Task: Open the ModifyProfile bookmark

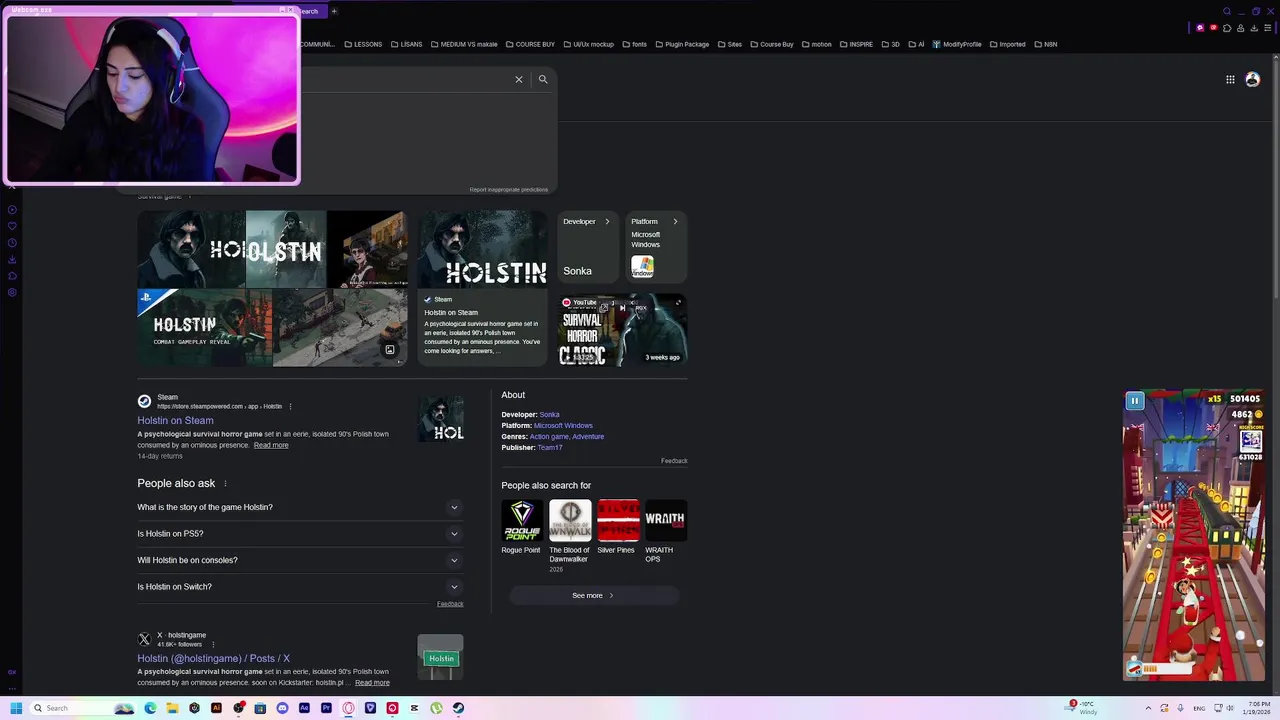Action: pos(957,44)
